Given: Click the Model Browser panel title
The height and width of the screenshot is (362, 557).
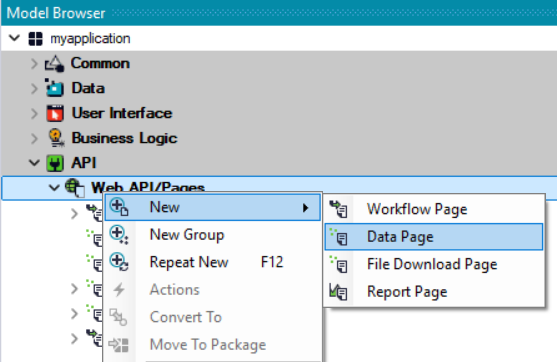Looking at the screenshot, I should (x=56, y=13).
